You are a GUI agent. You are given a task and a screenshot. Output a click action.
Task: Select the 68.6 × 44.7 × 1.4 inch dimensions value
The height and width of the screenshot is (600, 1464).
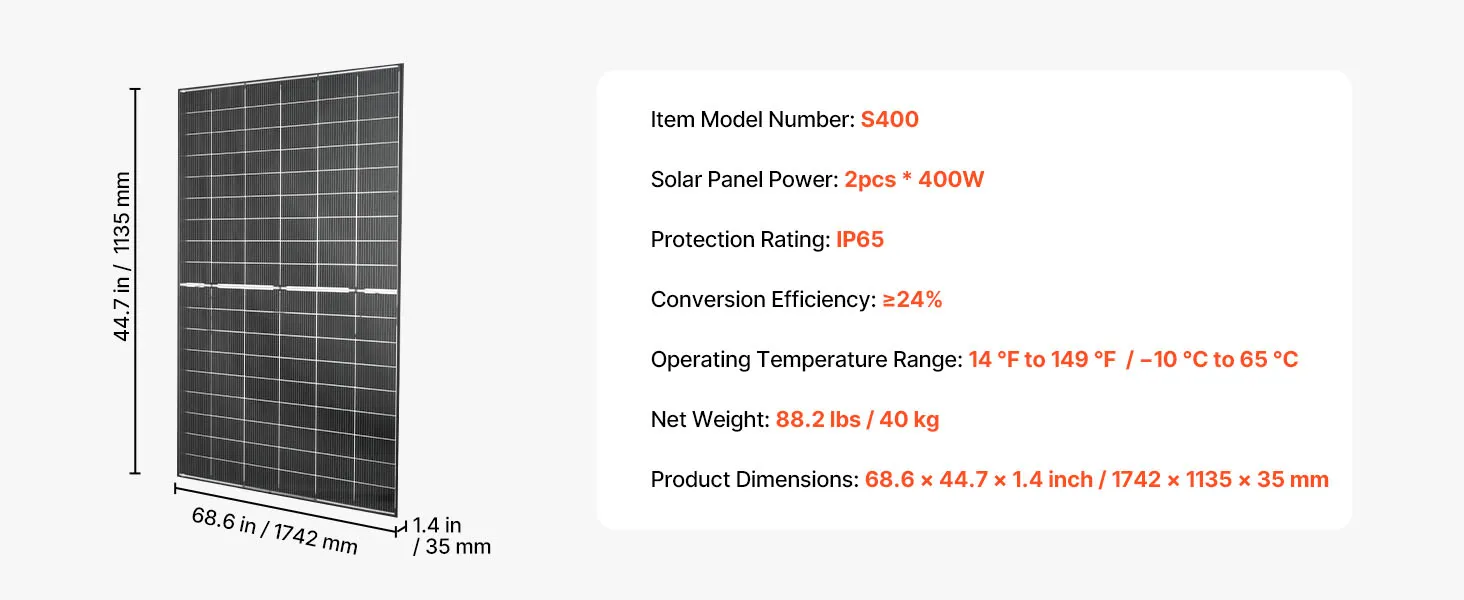coord(979,480)
